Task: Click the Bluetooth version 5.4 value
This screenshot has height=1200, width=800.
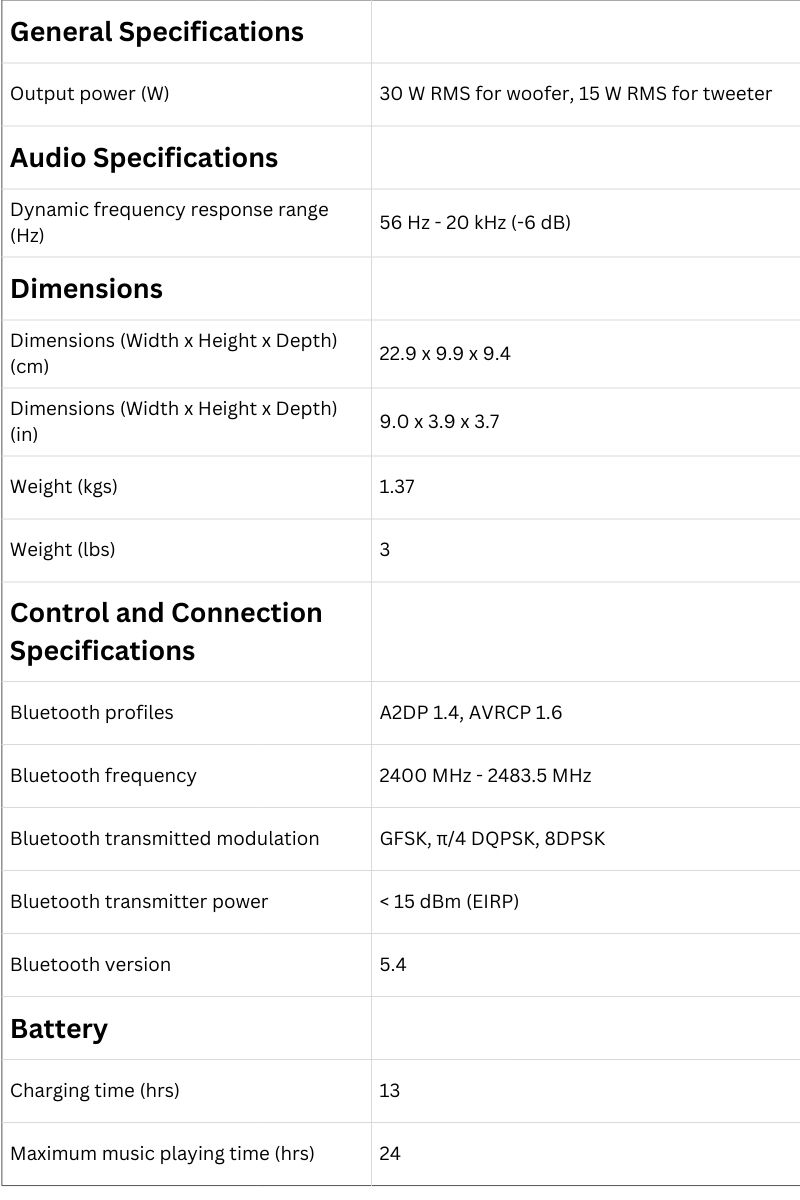Action: [393, 965]
